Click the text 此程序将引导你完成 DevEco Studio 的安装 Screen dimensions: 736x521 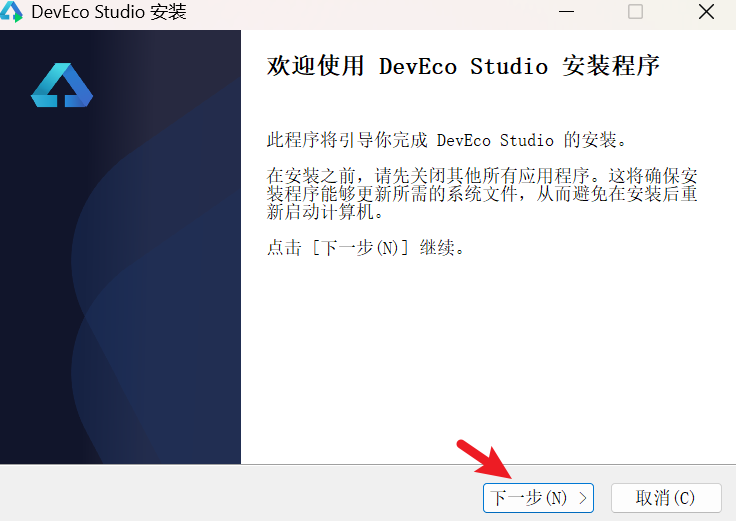coord(446,140)
